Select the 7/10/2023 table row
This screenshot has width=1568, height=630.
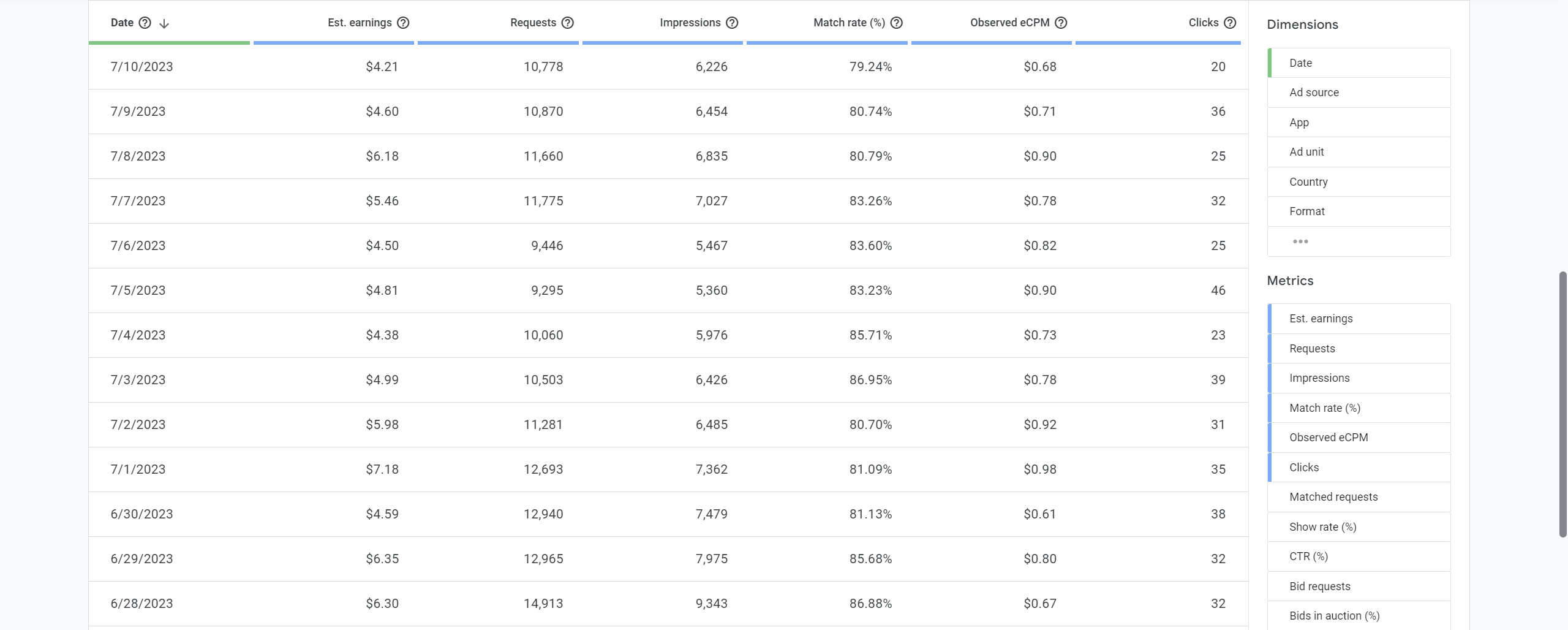(x=668, y=67)
